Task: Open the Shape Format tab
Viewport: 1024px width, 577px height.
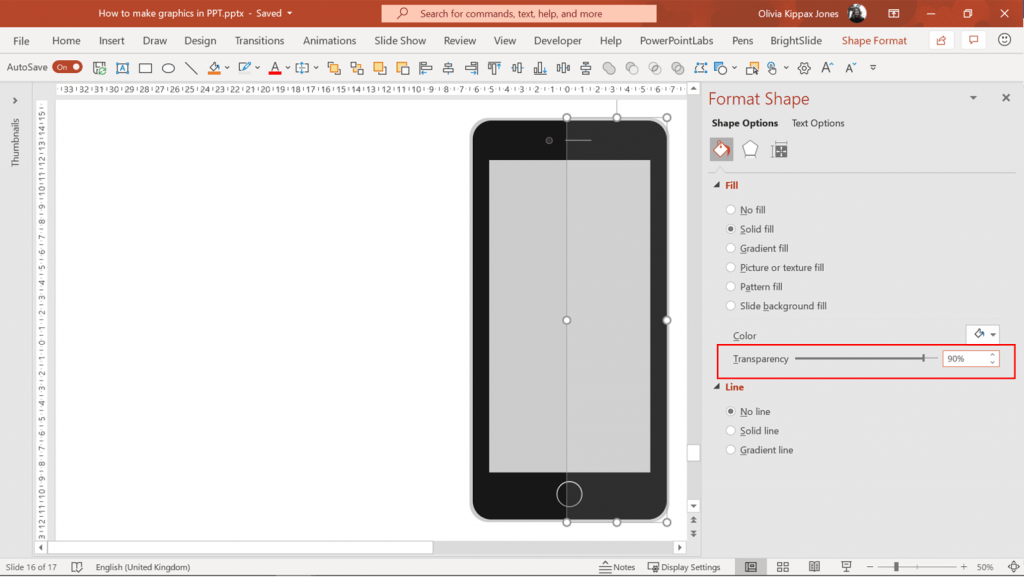Action: [874, 40]
